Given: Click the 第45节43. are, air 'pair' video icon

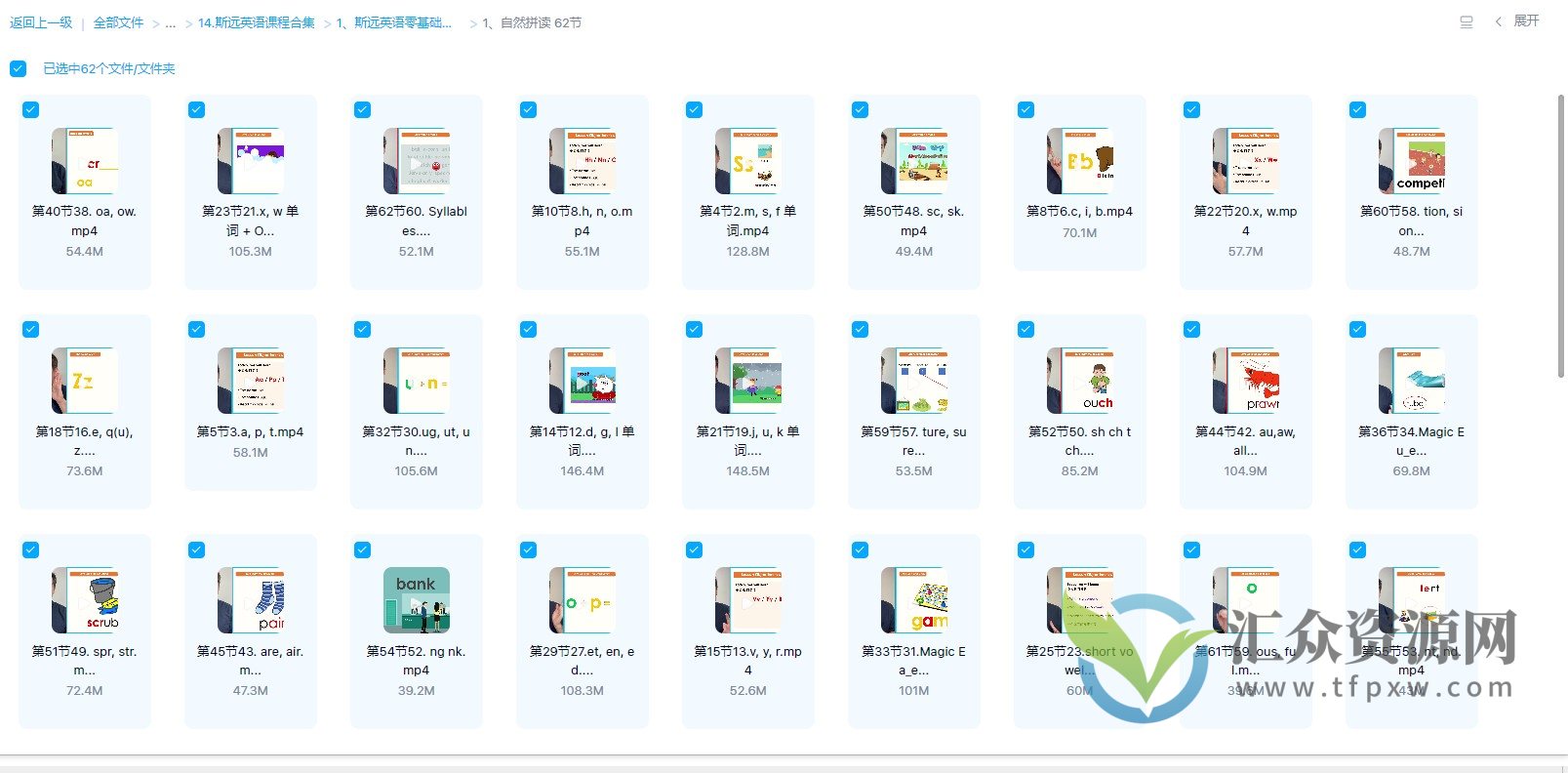Looking at the screenshot, I should click(251, 600).
